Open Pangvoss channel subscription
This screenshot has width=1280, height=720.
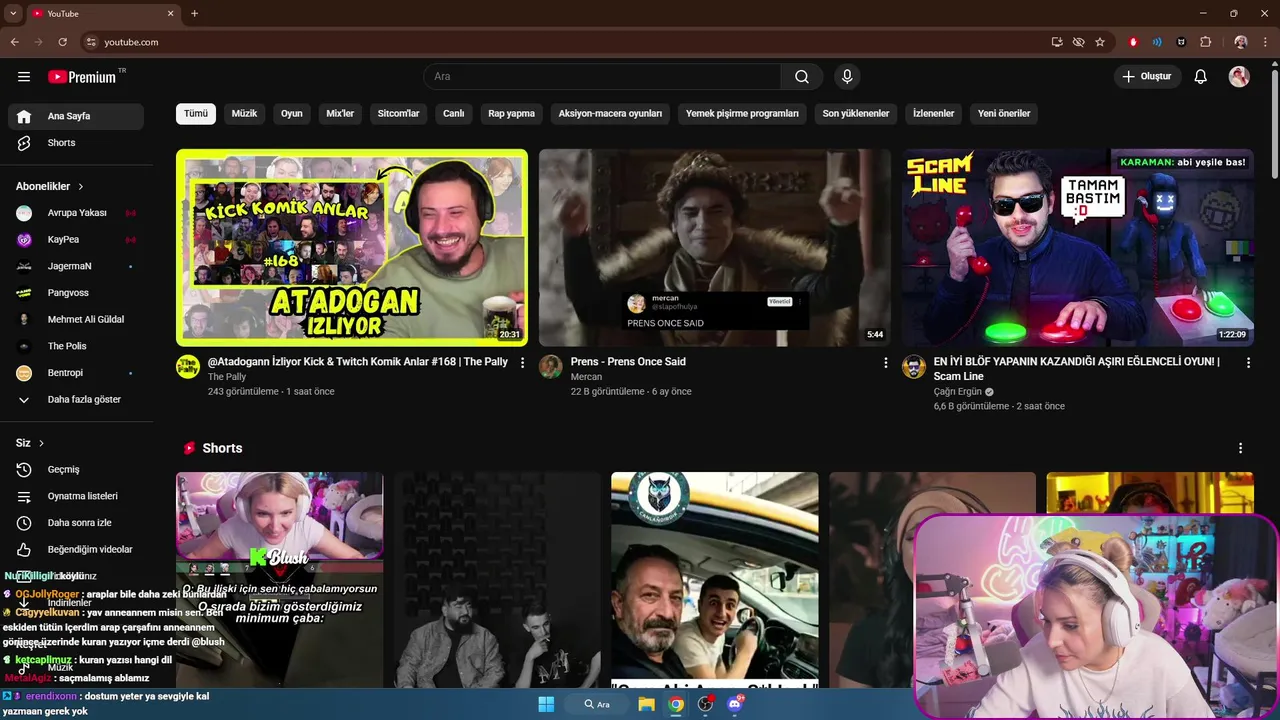pyautogui.click(x=76, y=293)
